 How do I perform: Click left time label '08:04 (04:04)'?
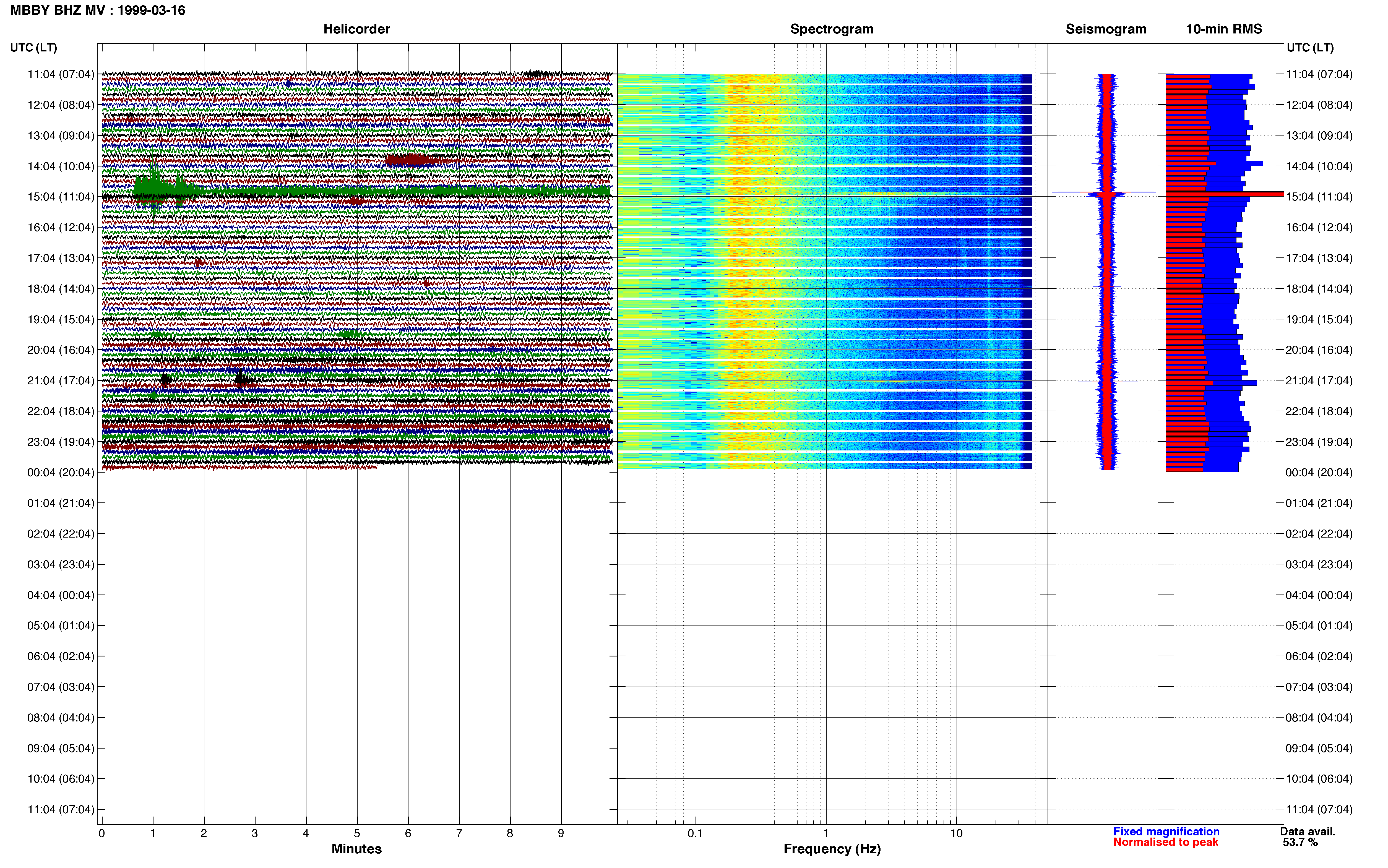[x=61, y=718]
